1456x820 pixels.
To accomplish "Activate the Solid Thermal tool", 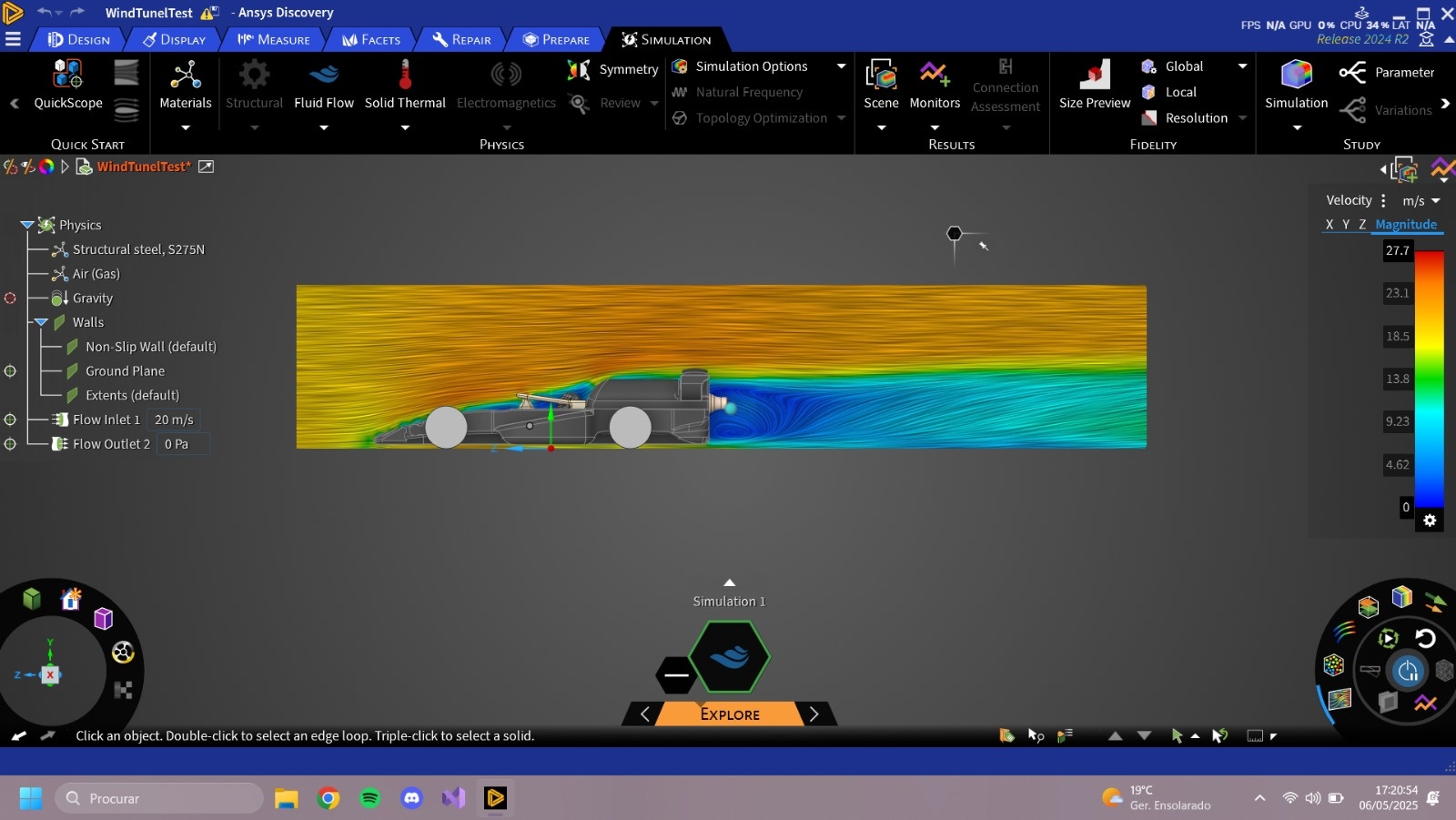I will (x=405, y=86).
